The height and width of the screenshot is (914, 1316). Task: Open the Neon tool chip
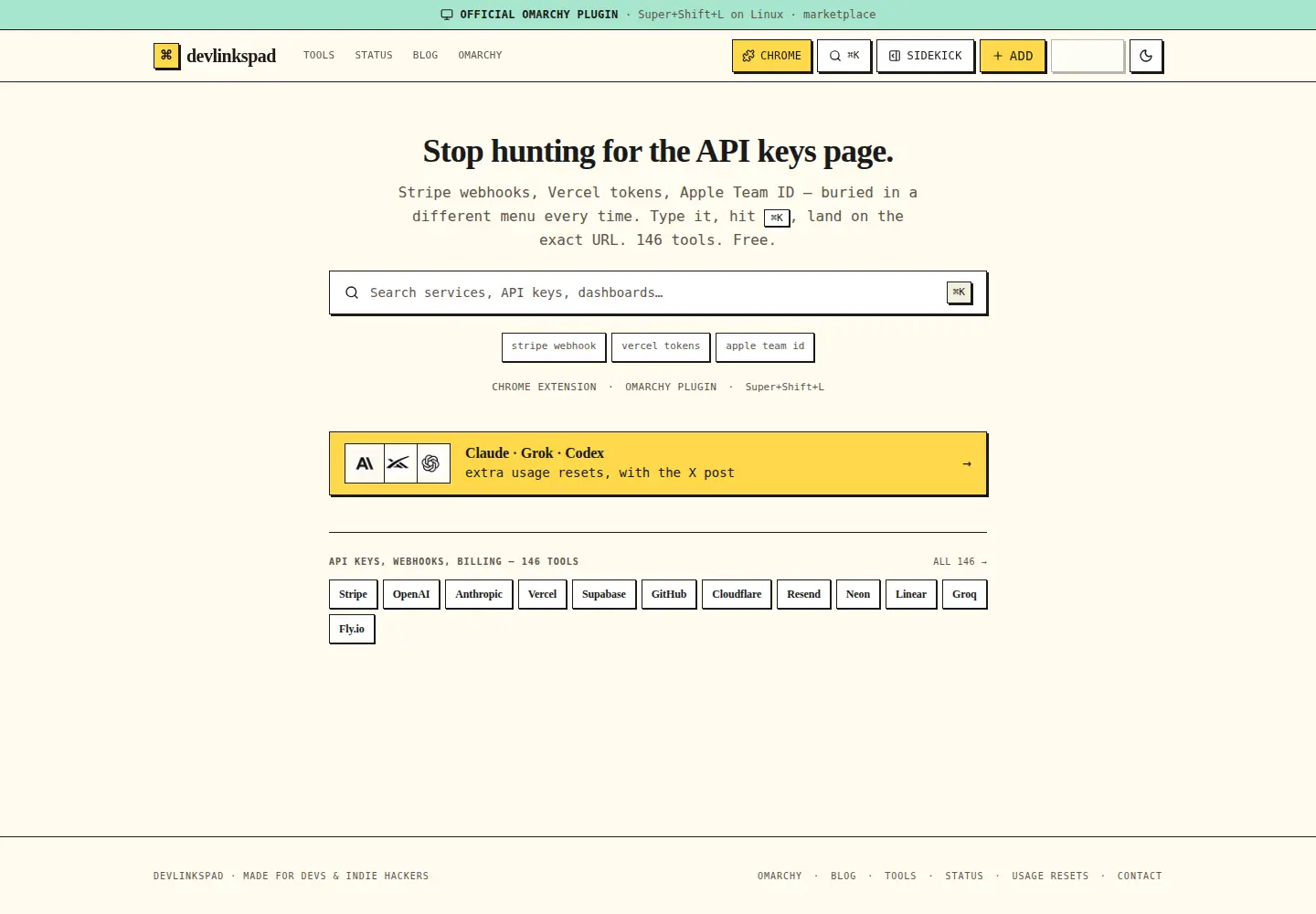click(x=858, y=594)
